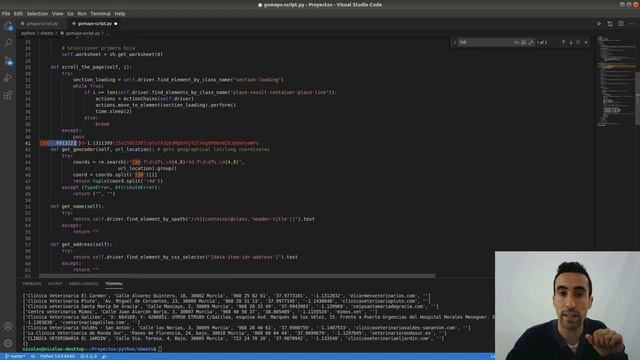
Task: Click 'Clinica Veterinaria Pluto' terminal output row
Action: point(227,301)
